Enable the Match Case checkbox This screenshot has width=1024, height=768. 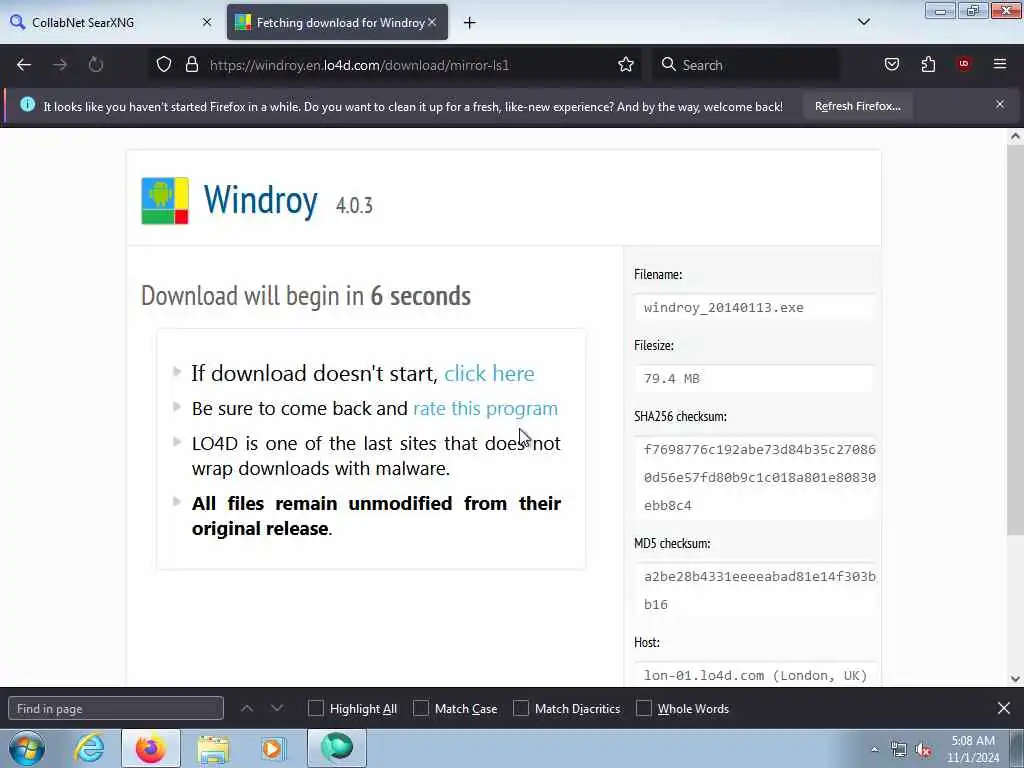coord(421,709)
